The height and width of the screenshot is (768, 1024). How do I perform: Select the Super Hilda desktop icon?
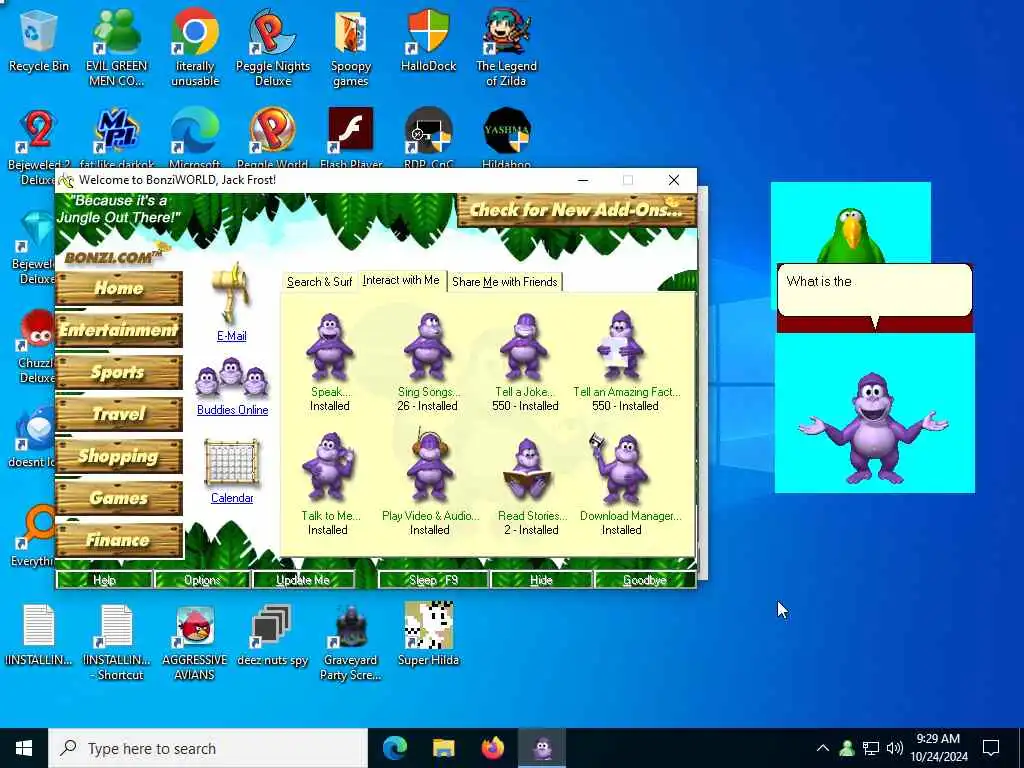(x=428, y=633)
